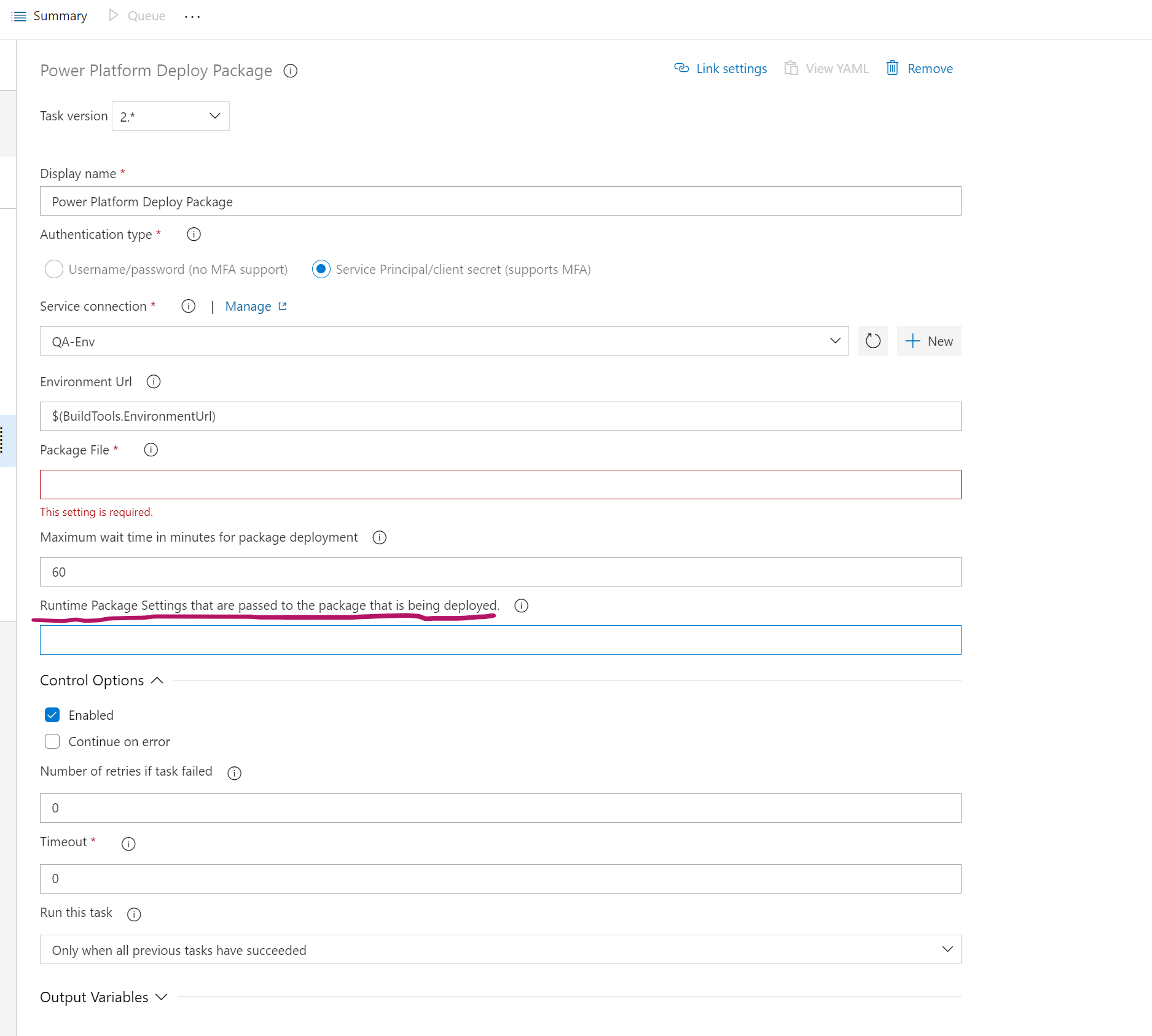This screenshot has width=1152, height=1036.
Task: Click the View YAML icon
Action: (x=791, y=68)
